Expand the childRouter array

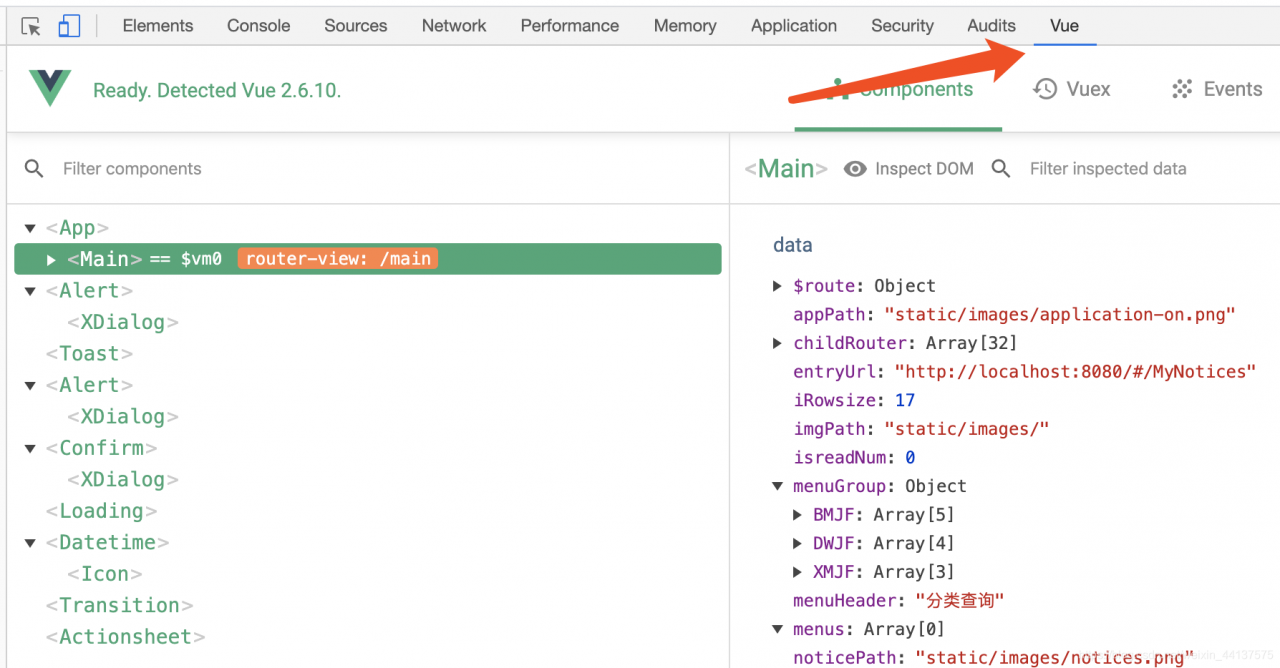[x=778, y=343]
